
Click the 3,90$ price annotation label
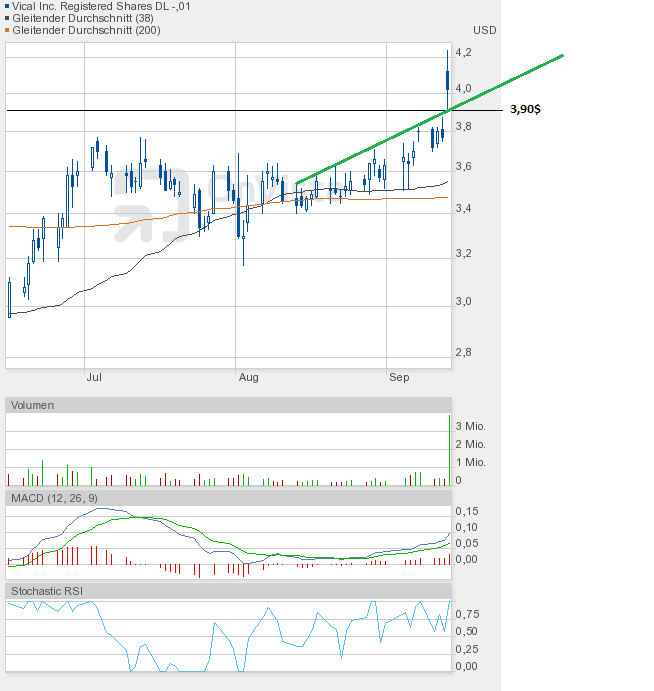(x=526, y=109)
